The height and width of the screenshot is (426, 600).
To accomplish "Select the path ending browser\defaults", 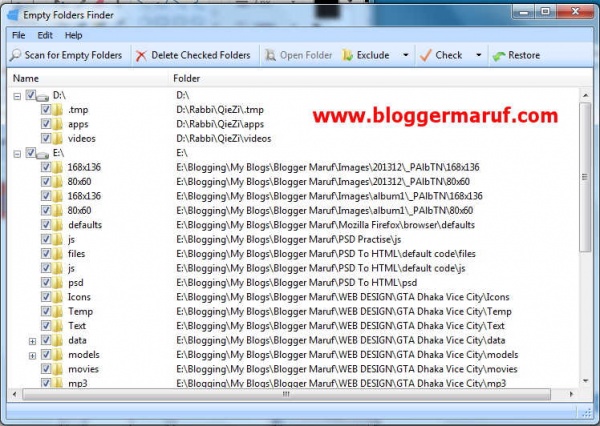I will 325,225.
